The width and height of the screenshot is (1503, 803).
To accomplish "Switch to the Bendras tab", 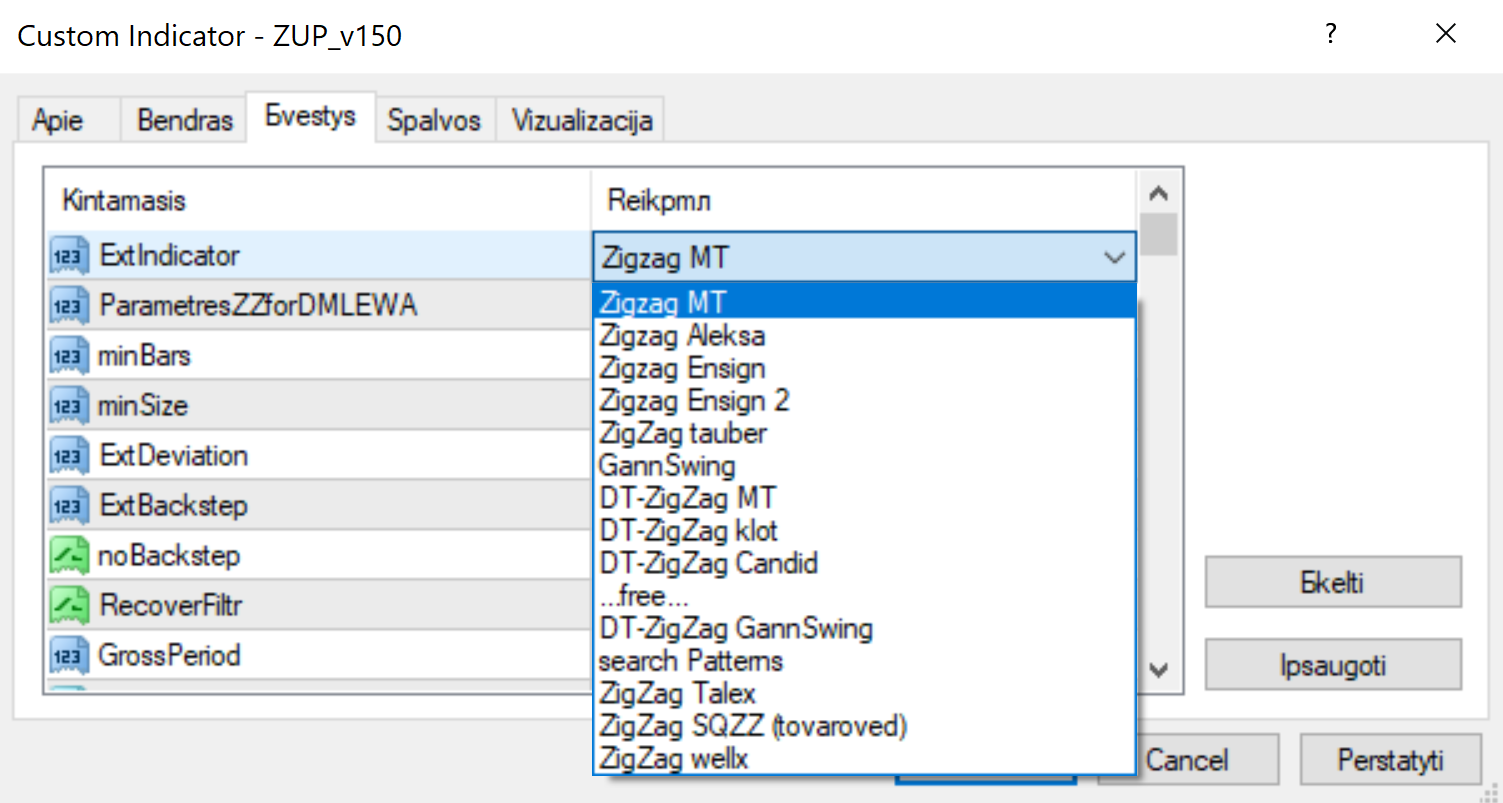I will [185, 121].
